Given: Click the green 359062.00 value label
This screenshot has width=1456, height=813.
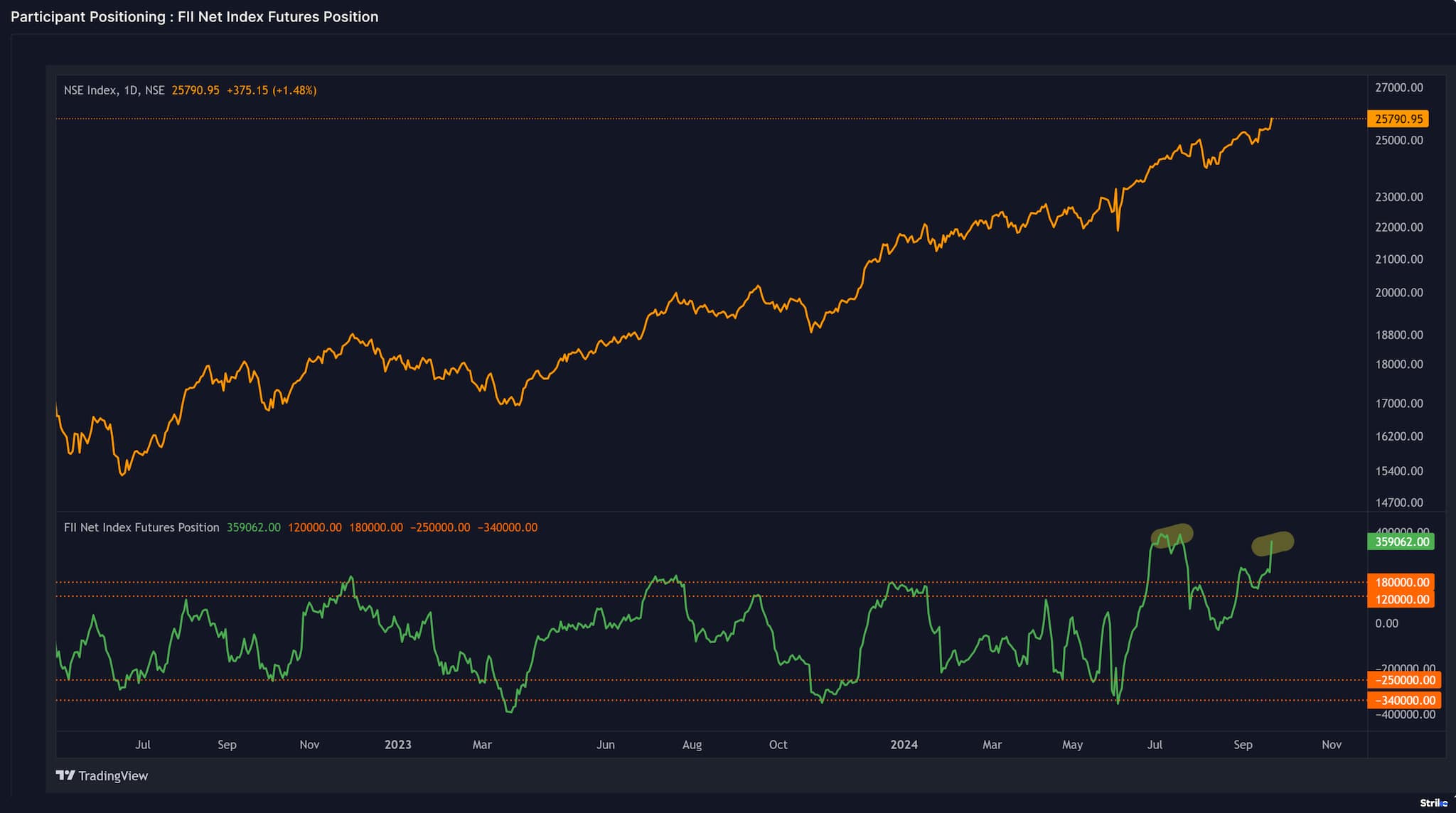Looking at the screenshot, I should click(x=1400, y=542).
